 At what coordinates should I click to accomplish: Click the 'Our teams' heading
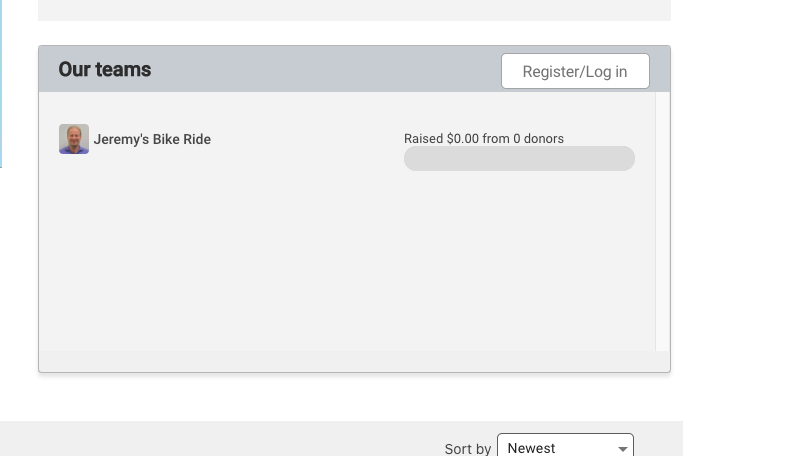point(105,70)
